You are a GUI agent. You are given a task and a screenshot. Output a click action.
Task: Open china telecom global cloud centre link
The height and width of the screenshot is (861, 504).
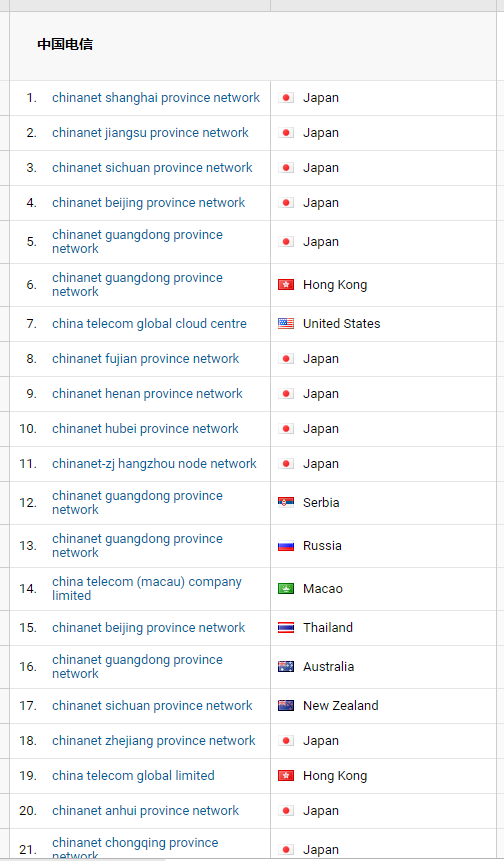tap(149, 323)
